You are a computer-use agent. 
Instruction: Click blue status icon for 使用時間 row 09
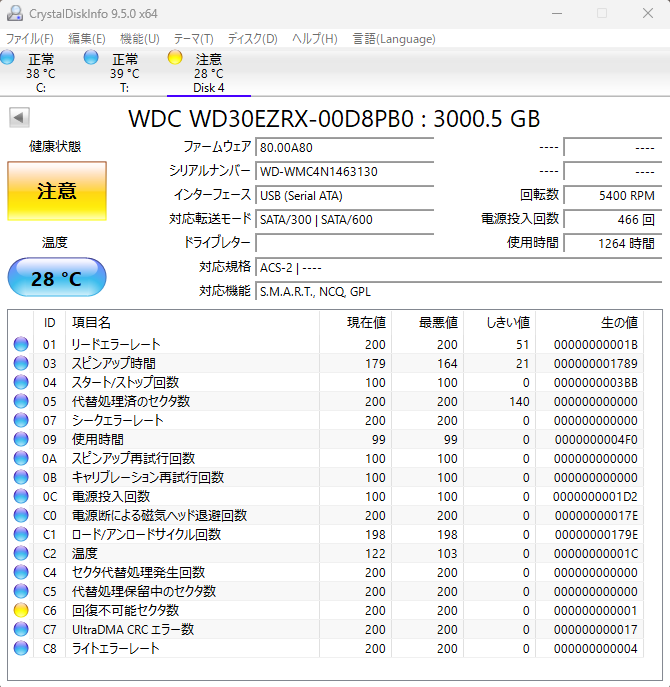pos(21,439)
